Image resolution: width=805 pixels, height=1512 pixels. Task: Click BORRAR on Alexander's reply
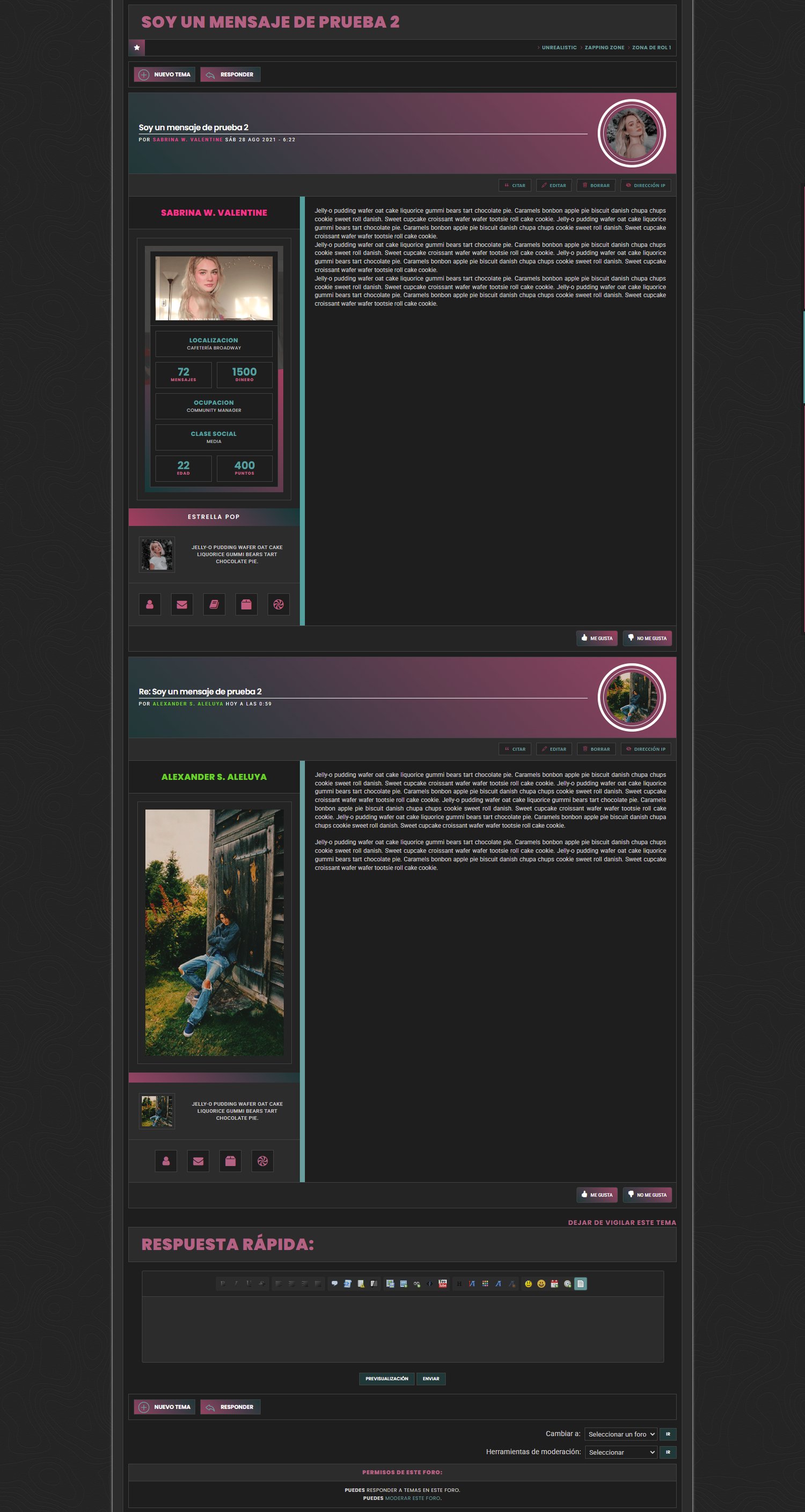coord(596,749)
